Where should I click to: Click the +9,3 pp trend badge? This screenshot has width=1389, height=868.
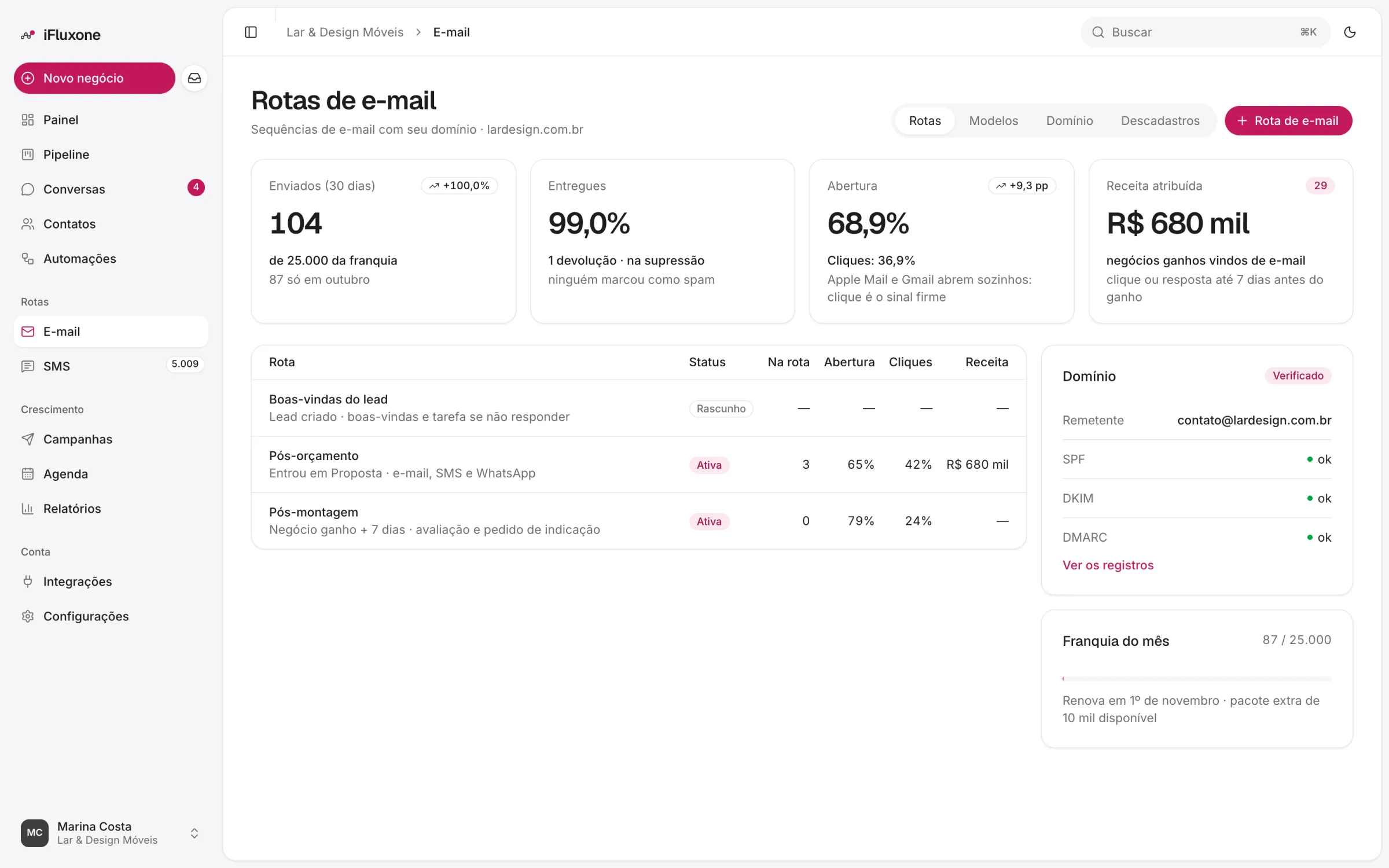tap(1022, 186)
